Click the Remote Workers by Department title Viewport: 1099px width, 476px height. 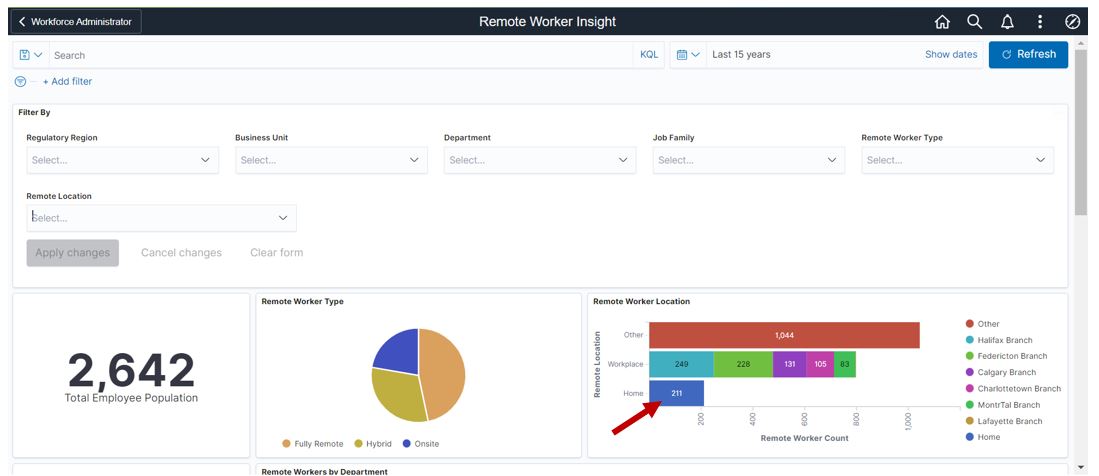click(x=324, y=472)
